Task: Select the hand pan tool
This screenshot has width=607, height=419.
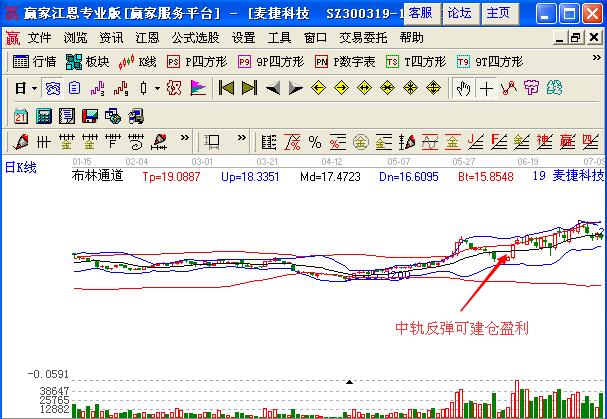Action: pos(463,88)
